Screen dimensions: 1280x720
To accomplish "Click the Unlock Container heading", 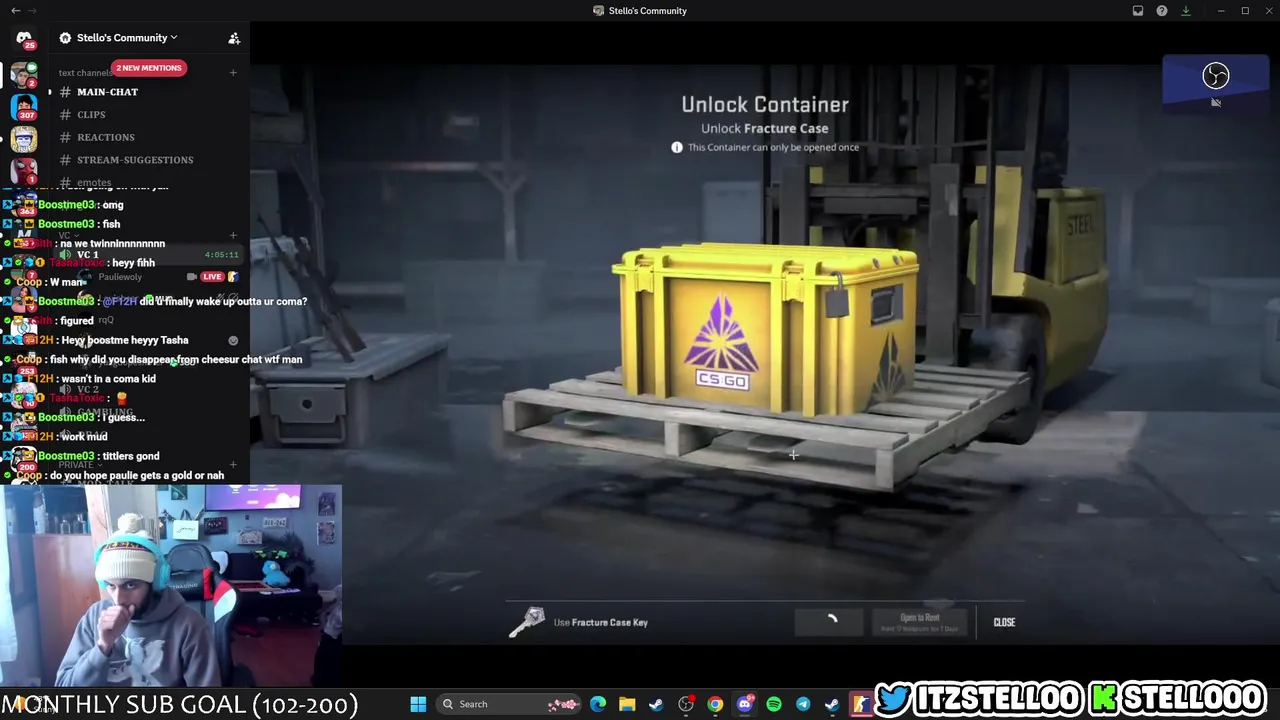I will tap(765, 104).
